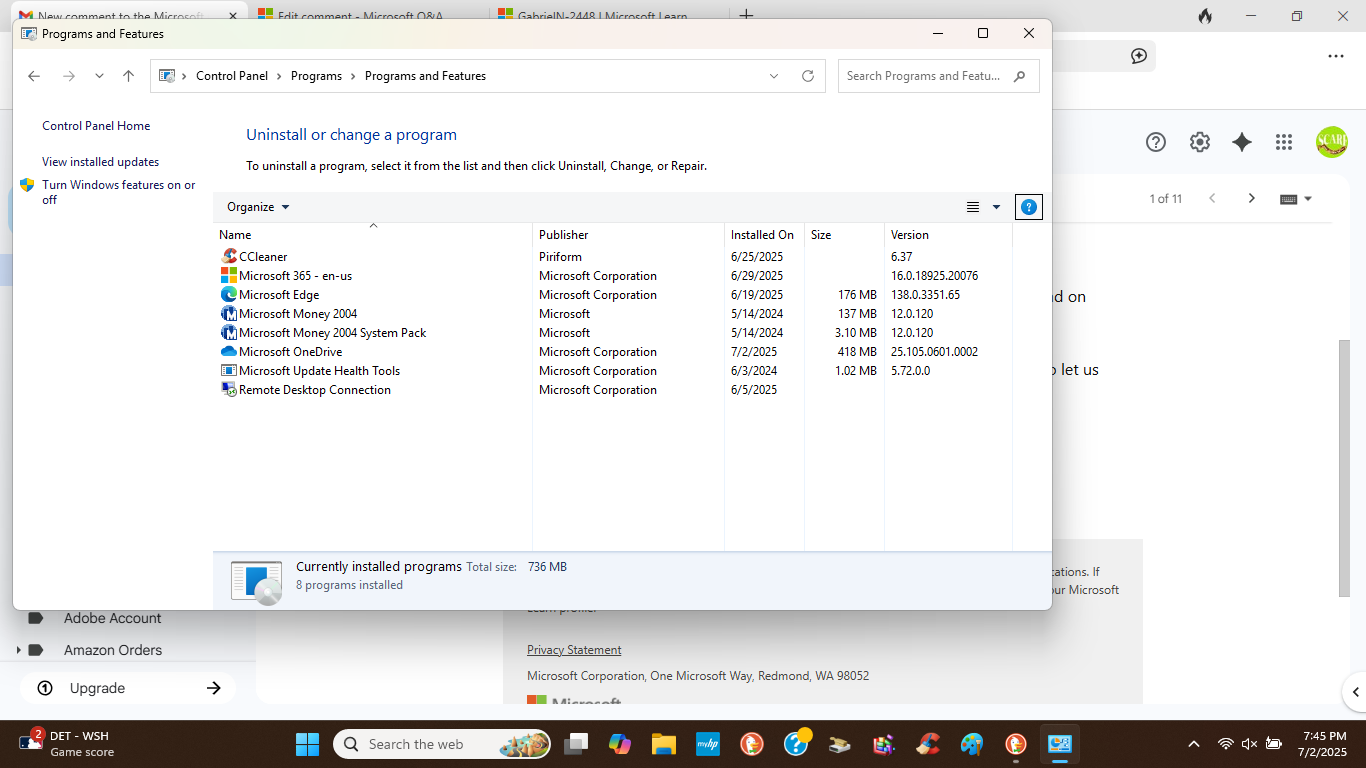Screen dimensions: 1366x768
Task: Go up one level with the up arrow
Action: (128, 76)
